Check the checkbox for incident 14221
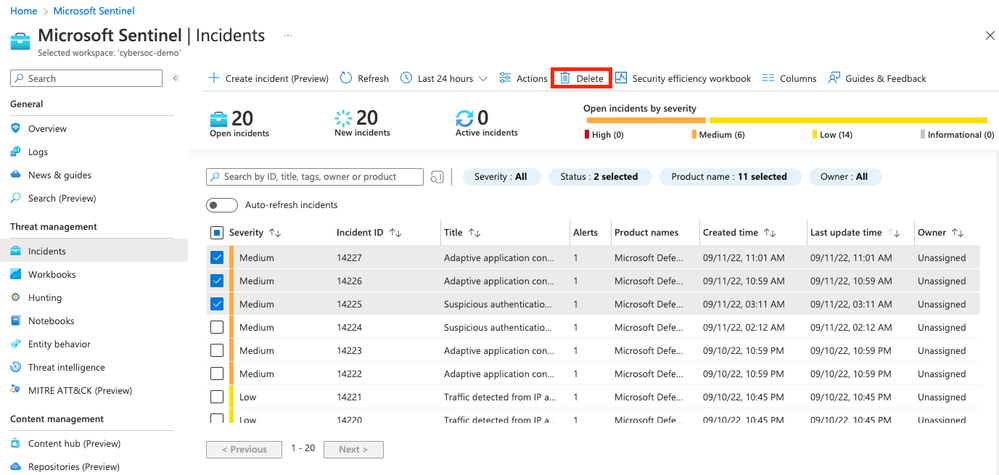999x475 pixels. (x=217, y=397)
